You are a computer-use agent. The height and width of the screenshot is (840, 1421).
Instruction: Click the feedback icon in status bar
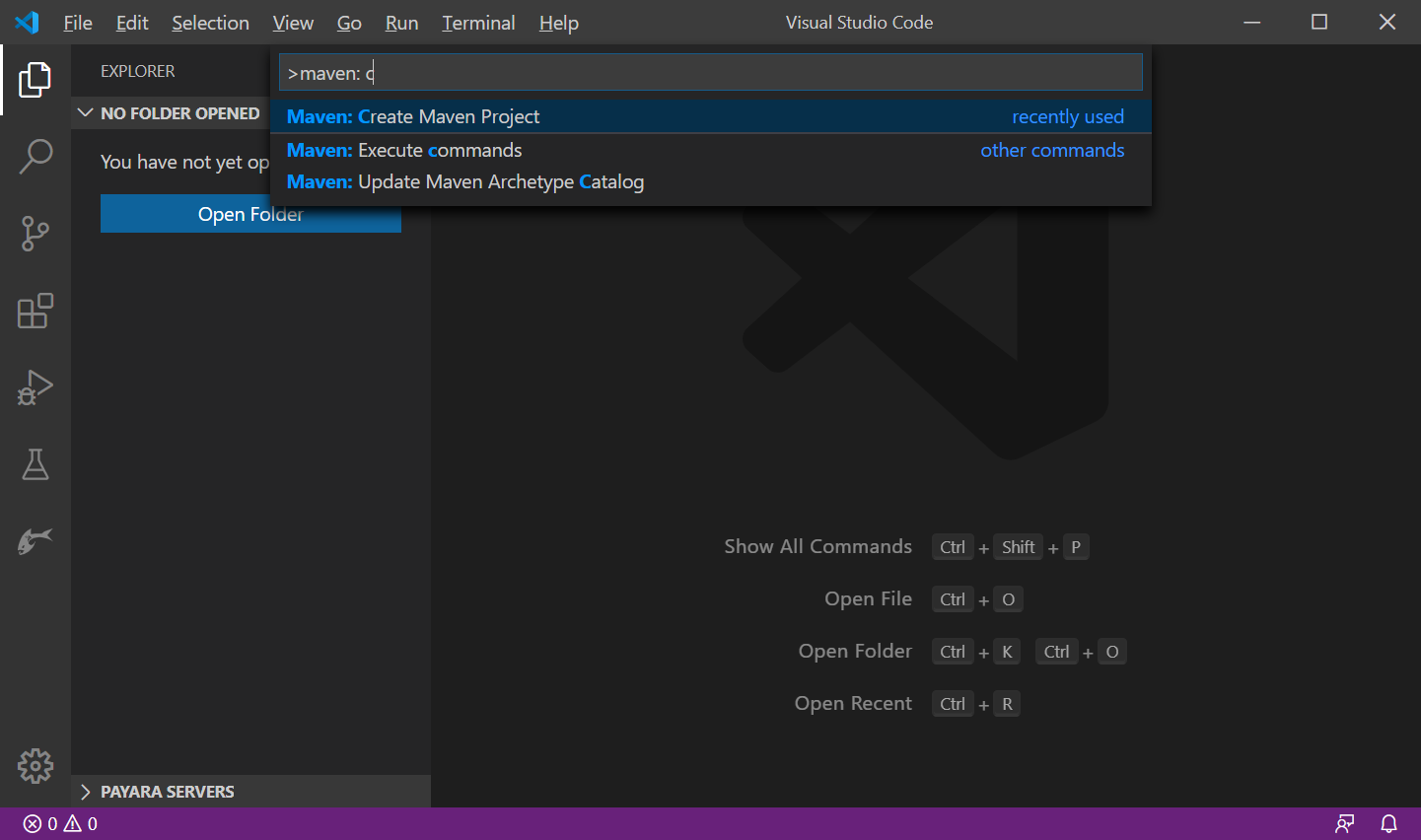pyautogui.click(x=1344, y=823)
